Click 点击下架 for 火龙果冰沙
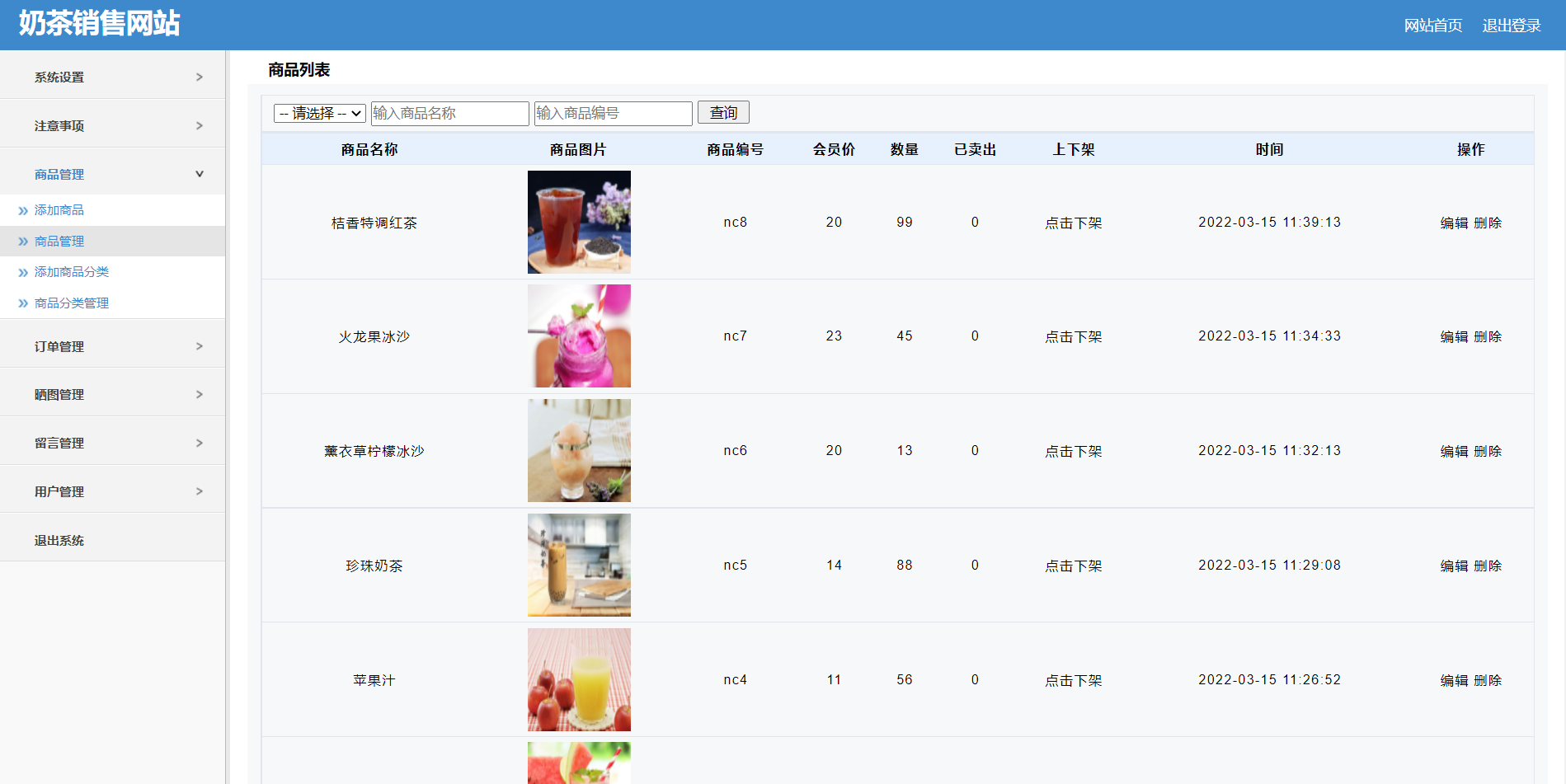Viewport: 1566px width, 784px height. (1074, 336)
